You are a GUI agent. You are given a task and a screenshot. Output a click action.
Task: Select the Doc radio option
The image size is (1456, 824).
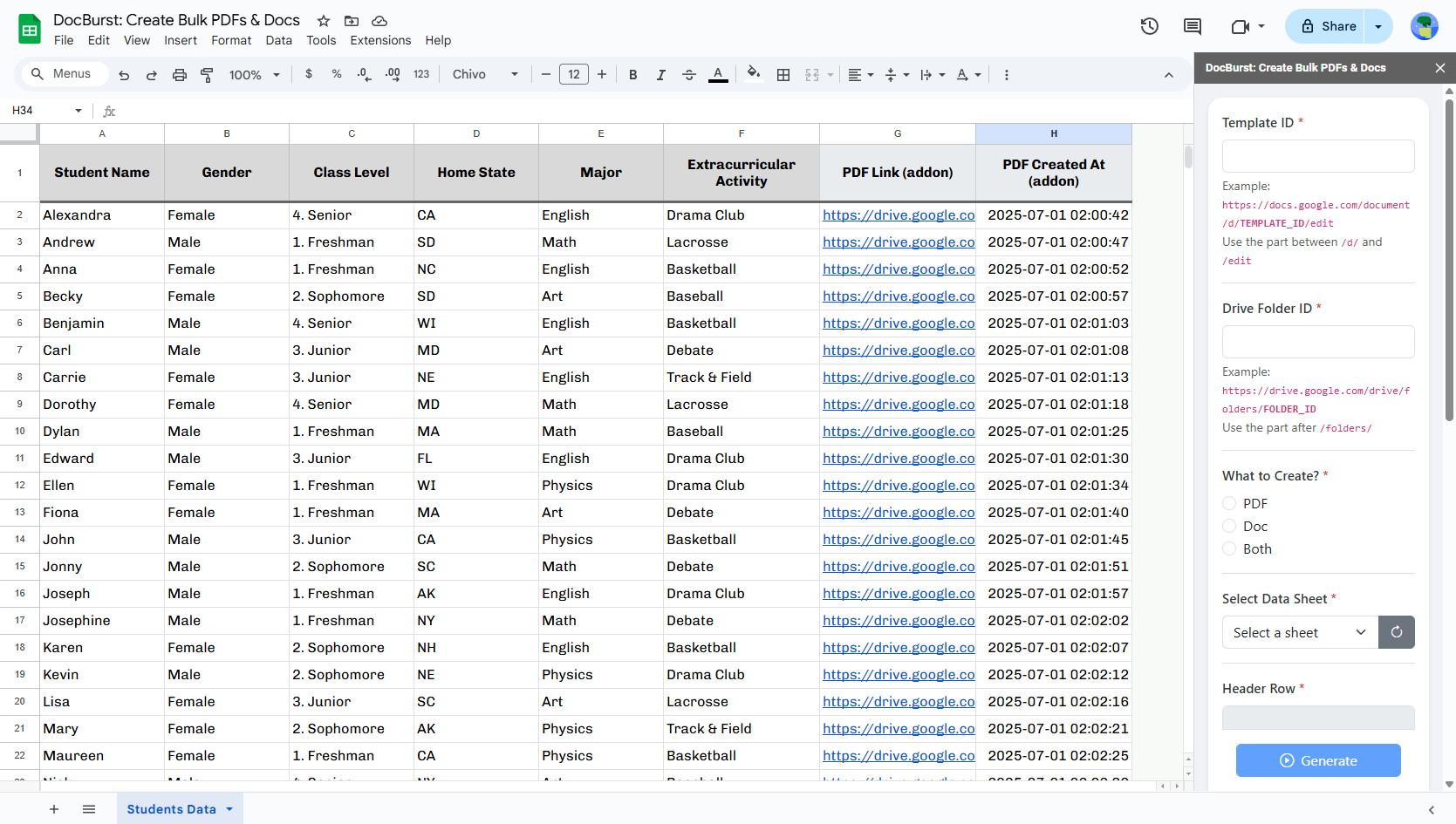click(x=1229, y=526)
